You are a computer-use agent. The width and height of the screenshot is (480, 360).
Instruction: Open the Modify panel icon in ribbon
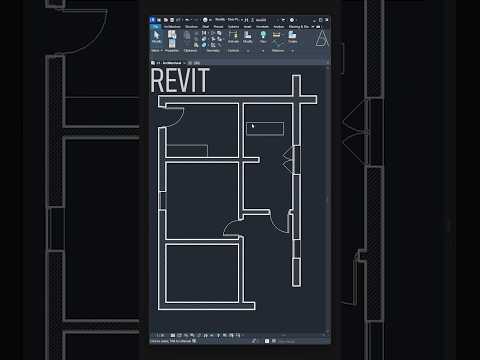click(x=247, y=36)
